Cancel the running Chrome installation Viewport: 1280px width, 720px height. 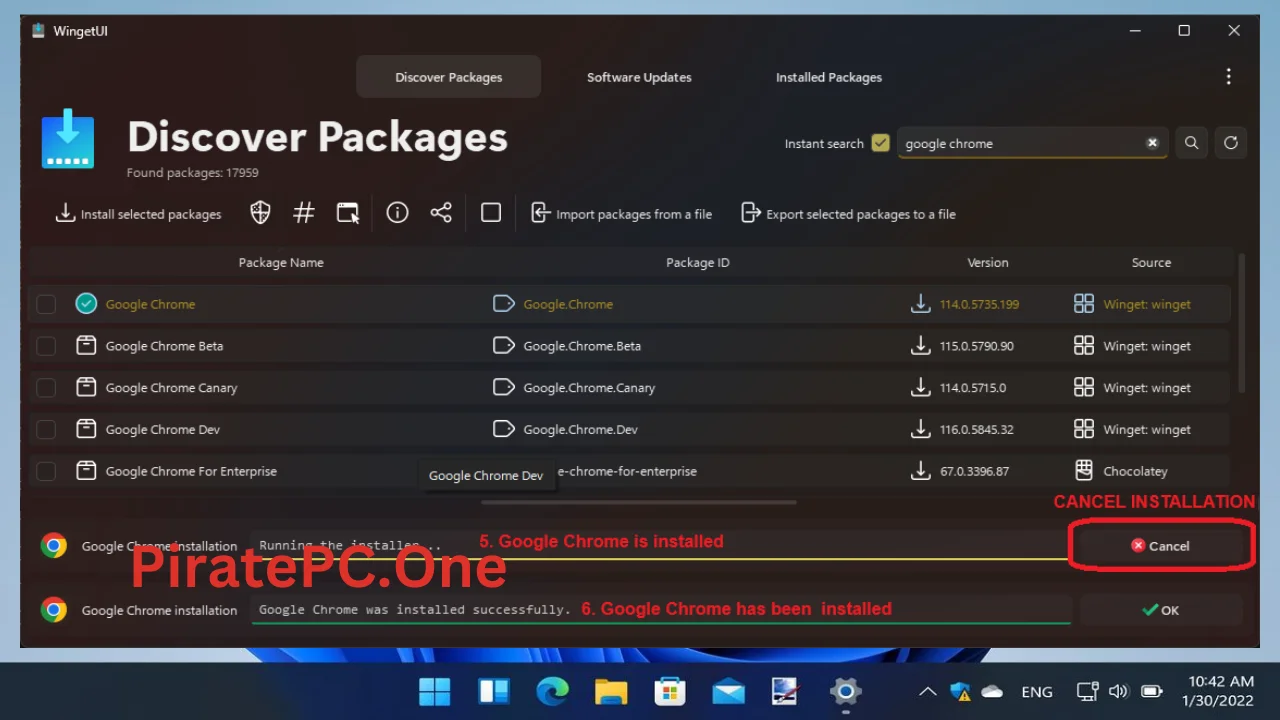click(1160, 546)
